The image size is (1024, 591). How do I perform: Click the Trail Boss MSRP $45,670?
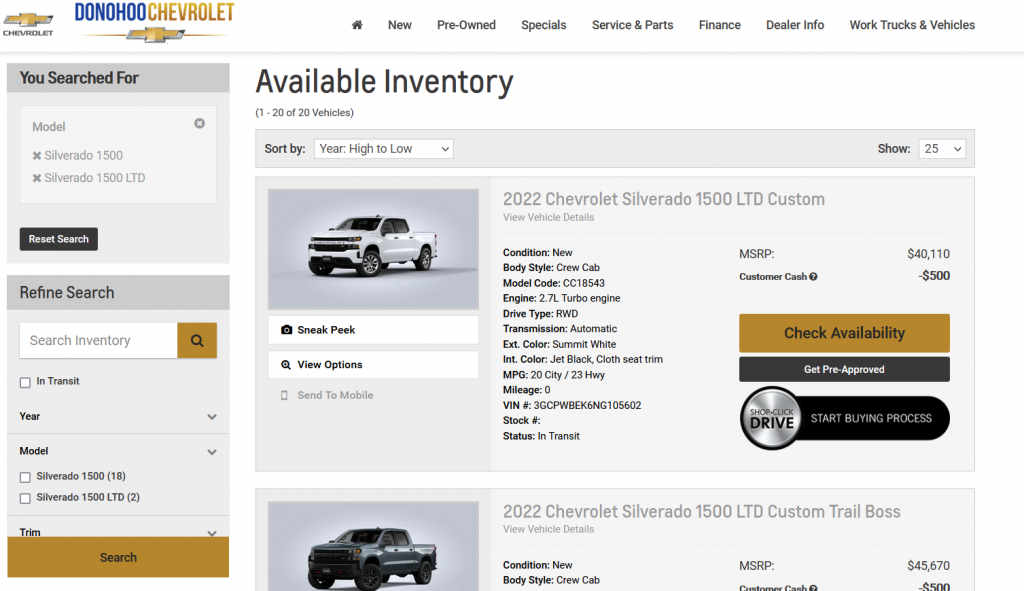928,566
